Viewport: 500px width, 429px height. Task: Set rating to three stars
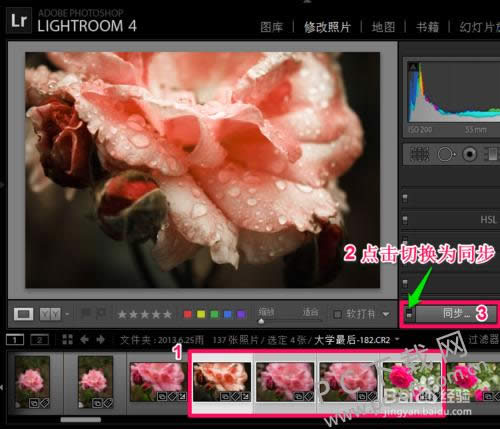point(145,314)
